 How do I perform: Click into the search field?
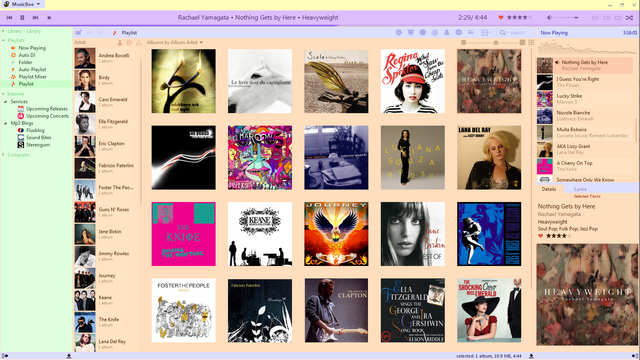pos(519,33)
